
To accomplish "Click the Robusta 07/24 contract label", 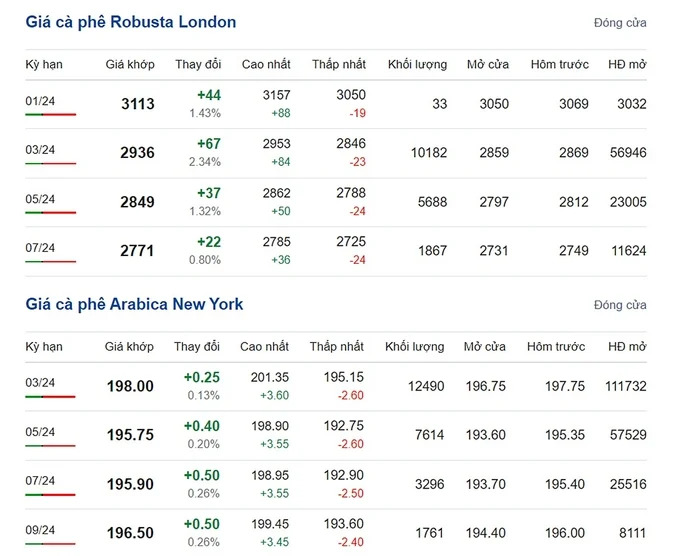I will pyautogui.click(x=40, y=246).
